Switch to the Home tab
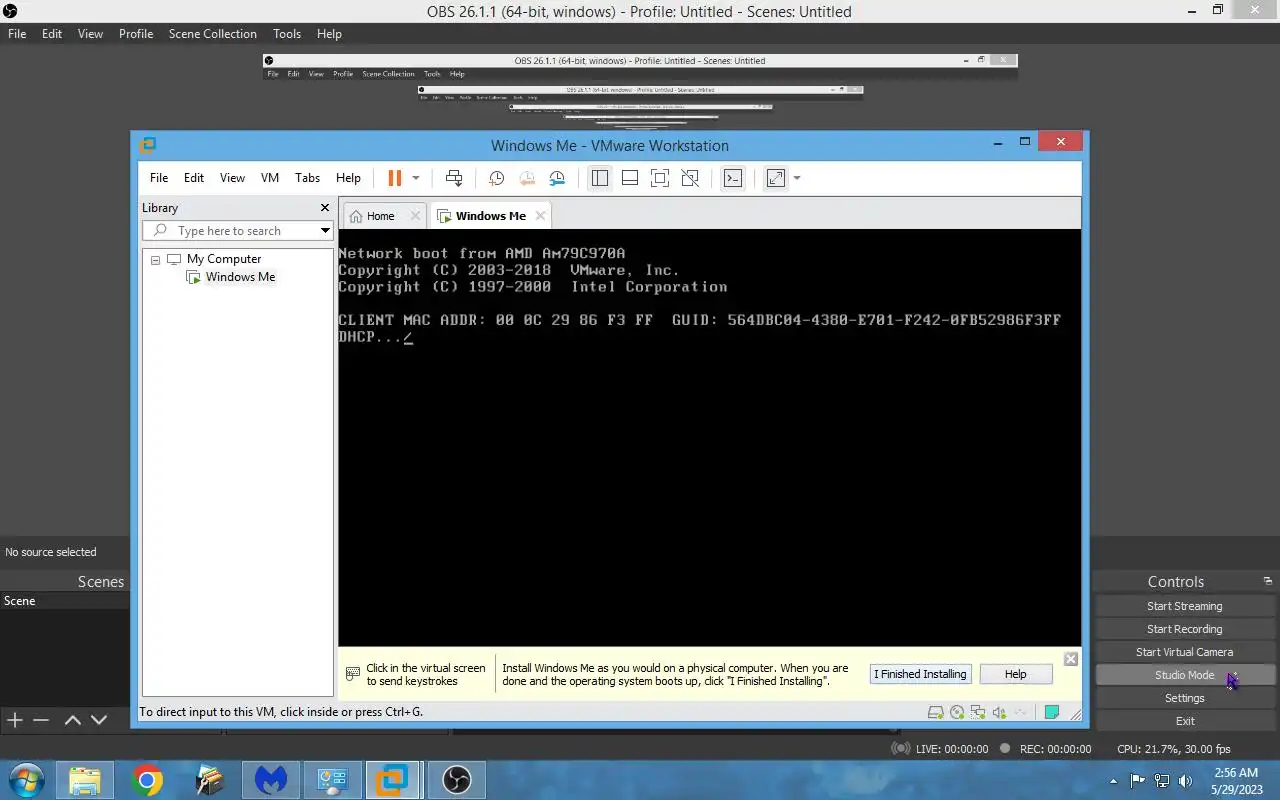 (x=380, y=216)
